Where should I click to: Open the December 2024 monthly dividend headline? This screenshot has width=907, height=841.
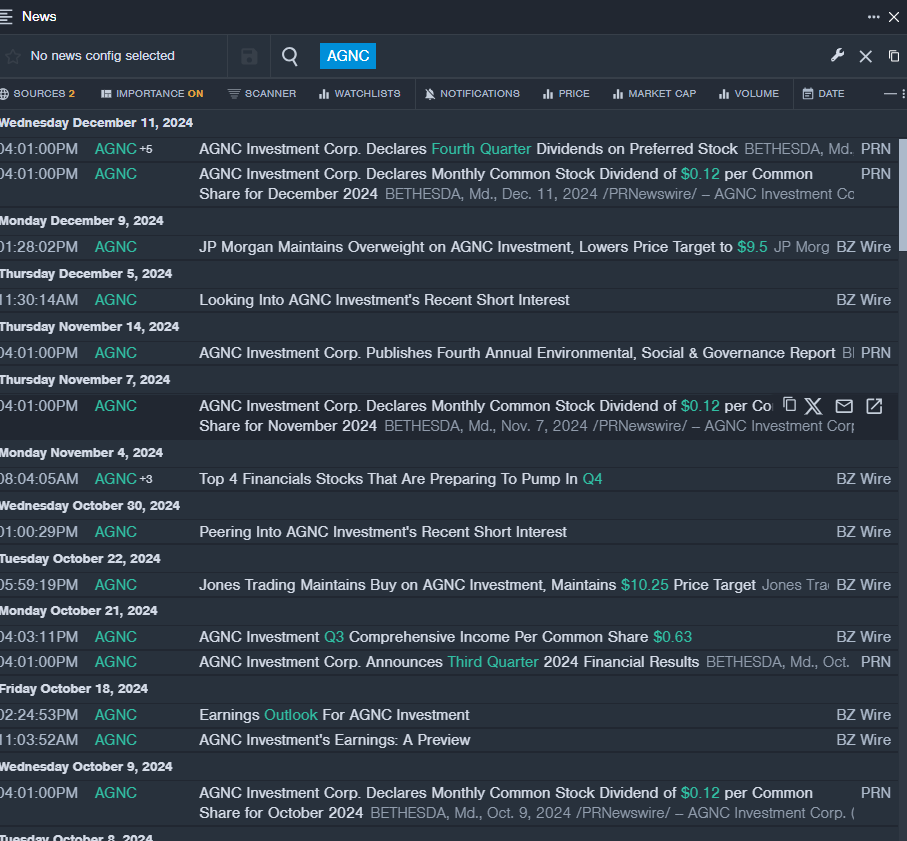pyautogui.click(x=506, y=184)
